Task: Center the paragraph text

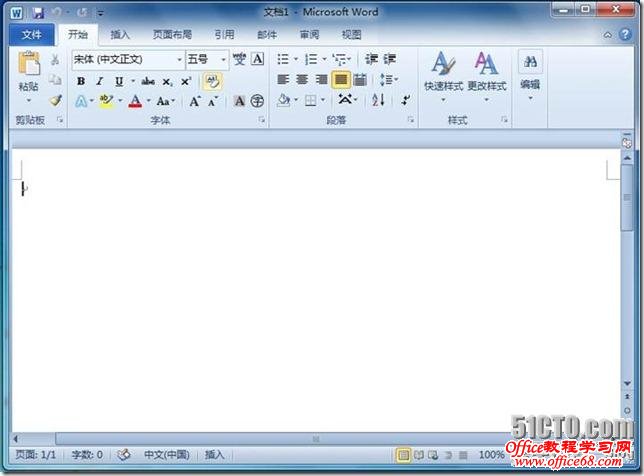Action: pos(302,79)
